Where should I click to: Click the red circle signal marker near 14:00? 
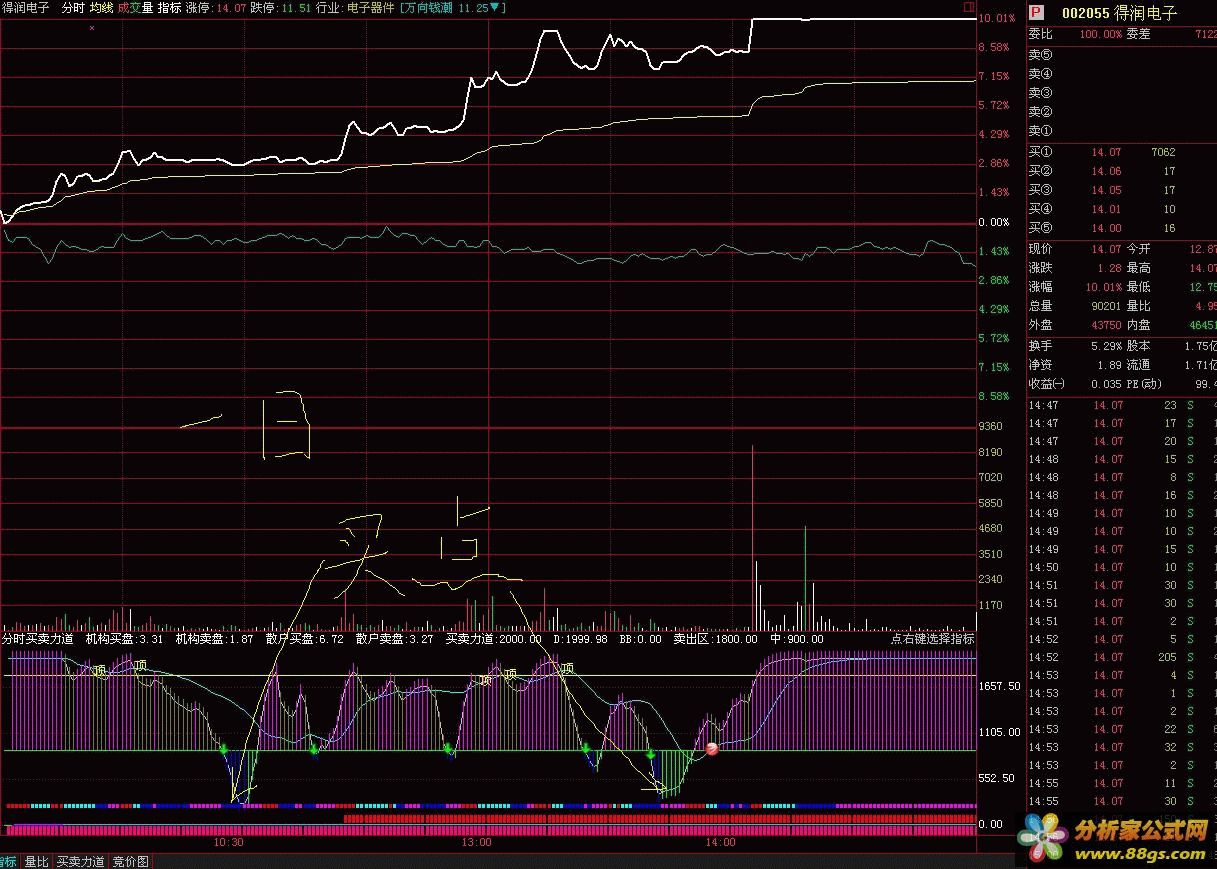pyautogui.click(x=712, y=749)
